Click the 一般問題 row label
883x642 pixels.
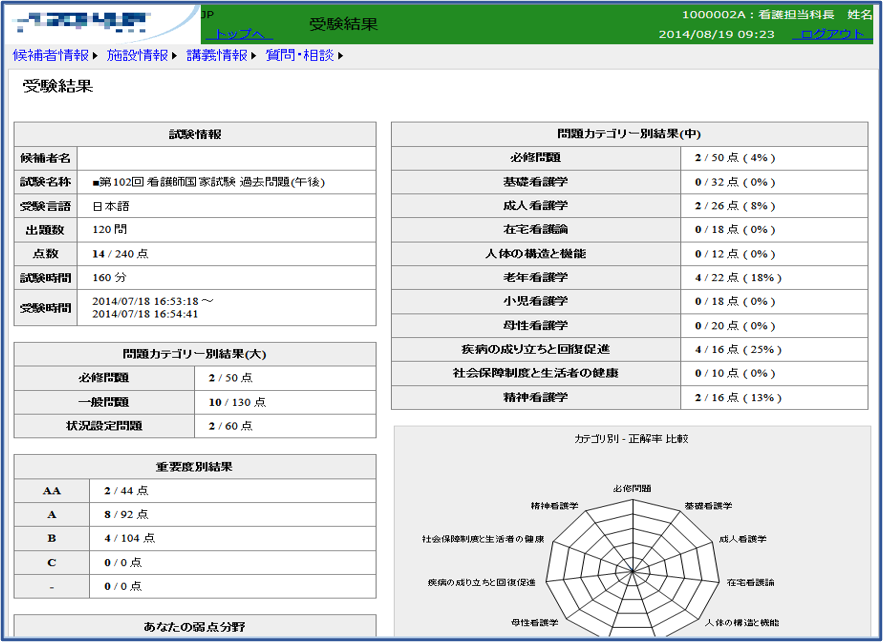point(104,402)
